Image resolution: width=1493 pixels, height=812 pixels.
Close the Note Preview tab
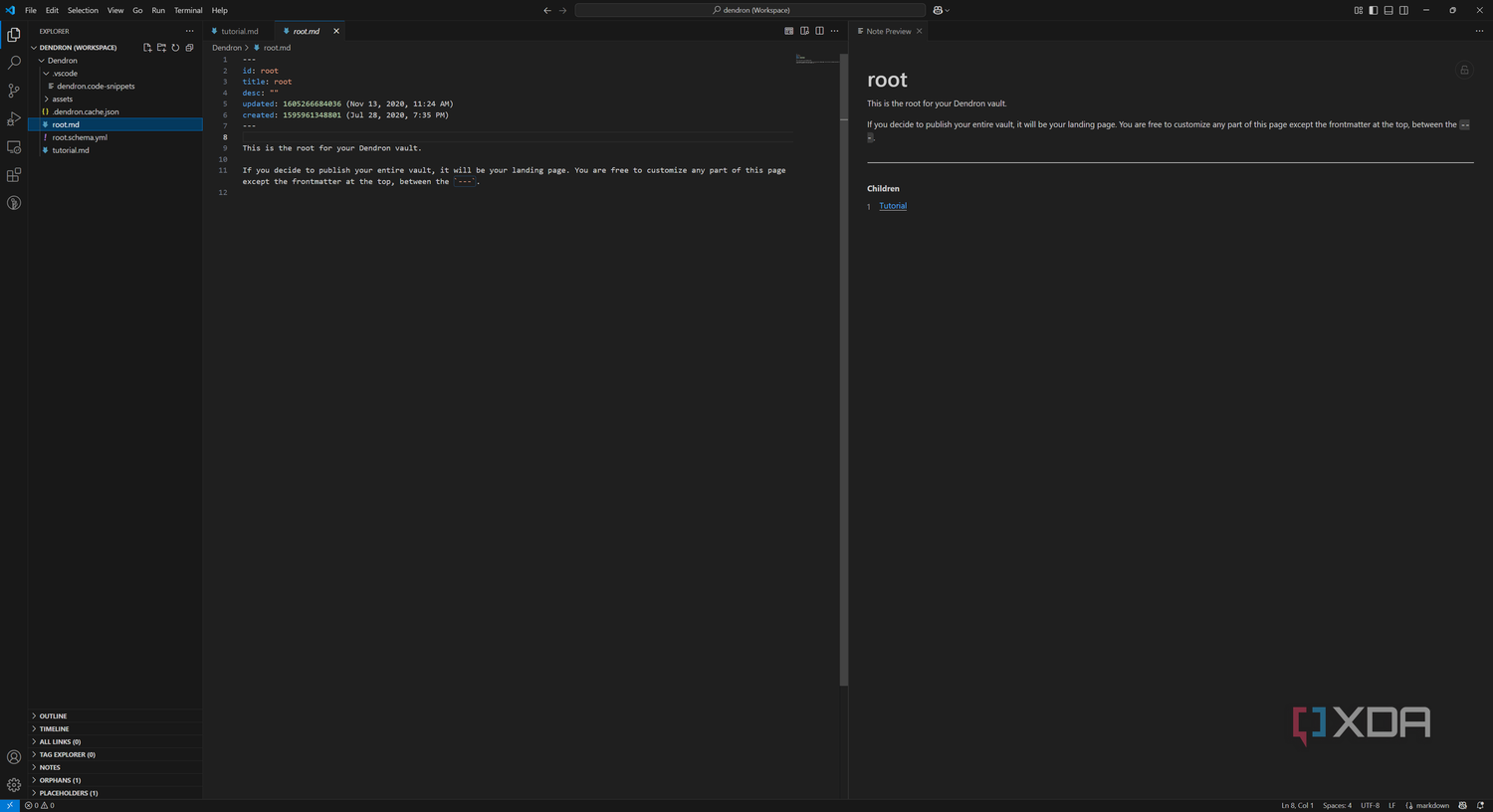(x=919, y=31)
